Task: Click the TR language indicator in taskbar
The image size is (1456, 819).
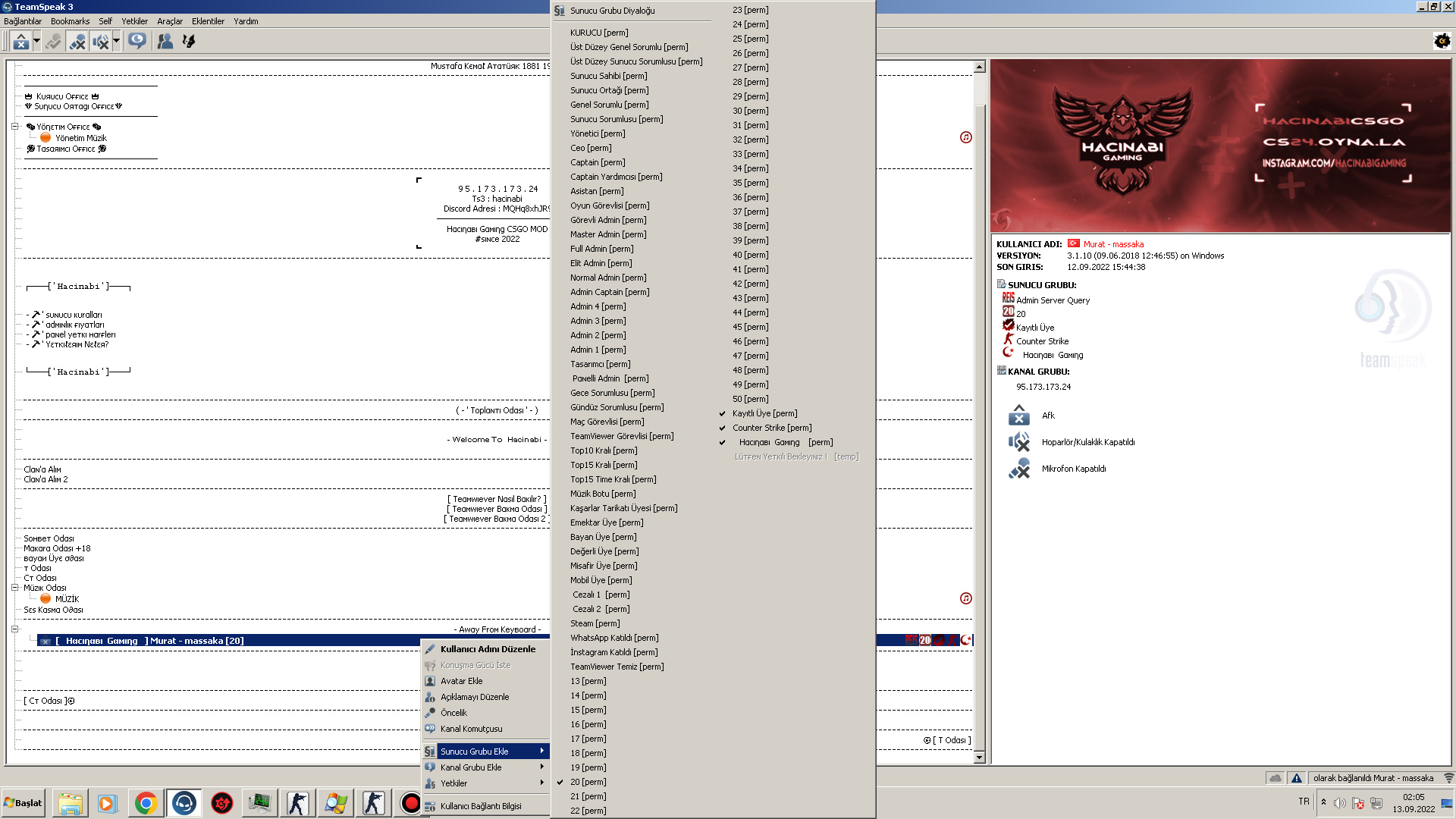Action: tap(1304, 802)
